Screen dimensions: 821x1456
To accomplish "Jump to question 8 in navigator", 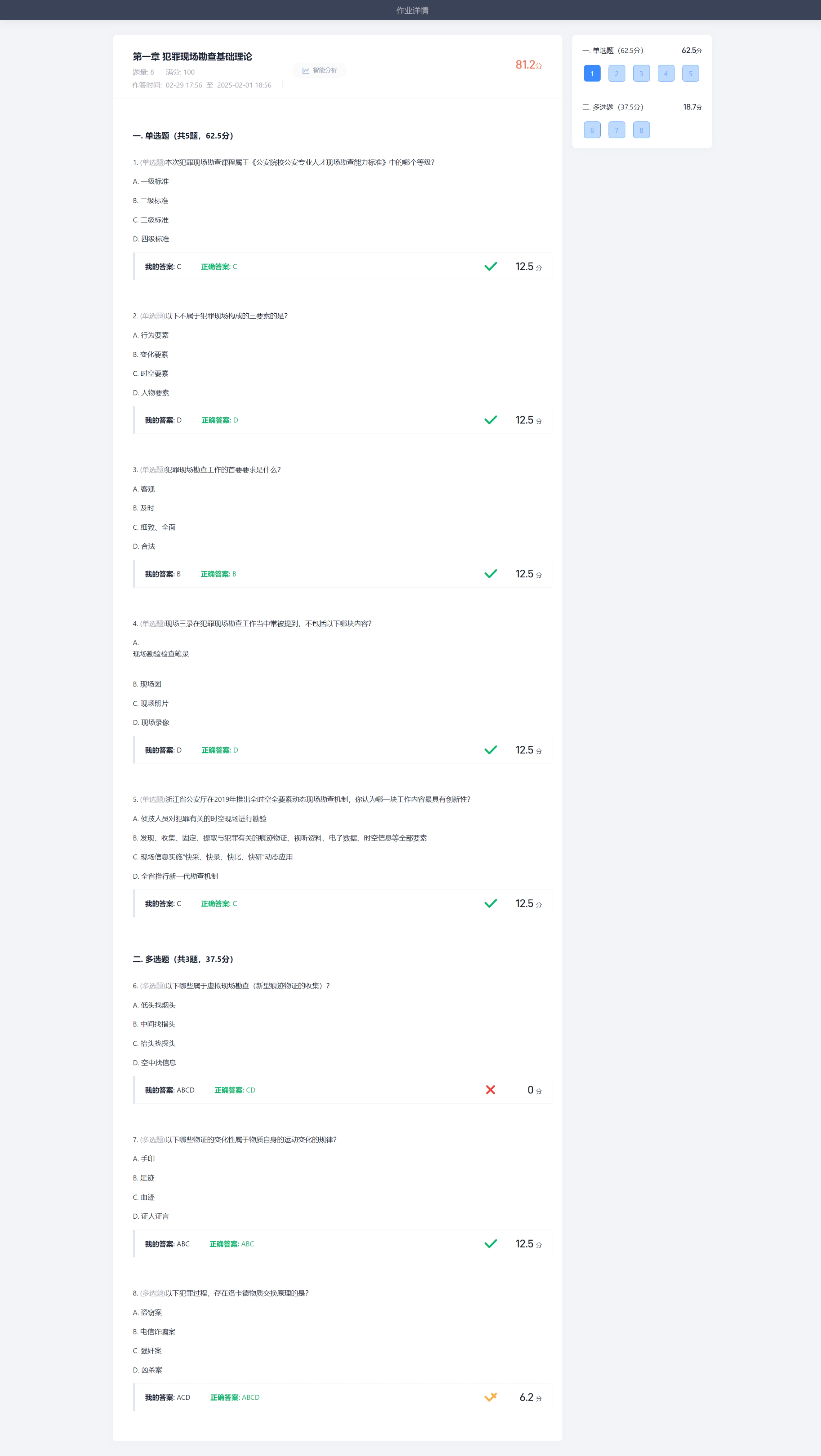I will click(641, 130).
